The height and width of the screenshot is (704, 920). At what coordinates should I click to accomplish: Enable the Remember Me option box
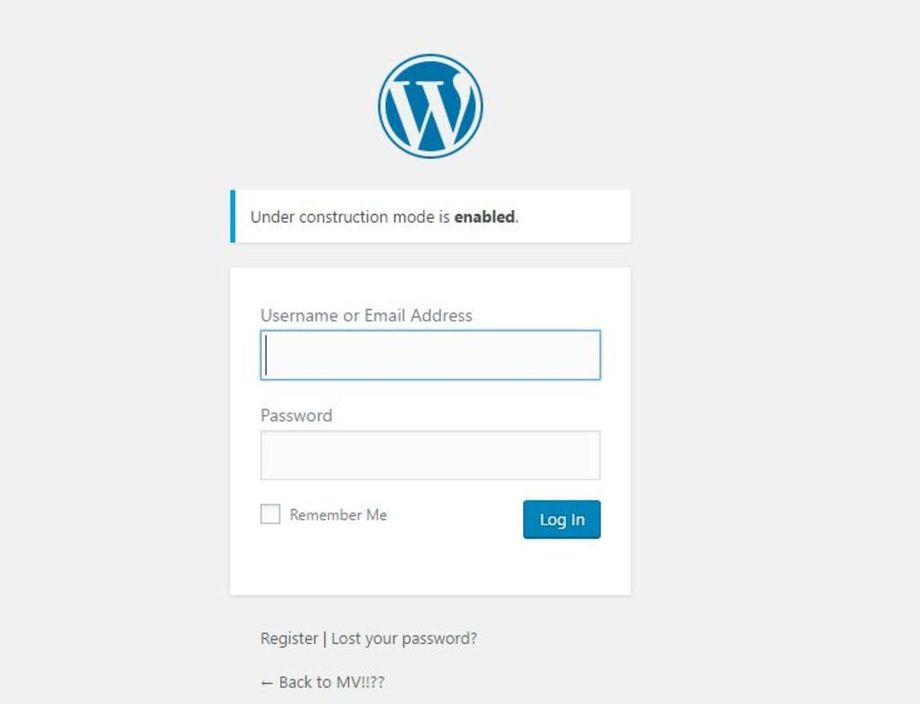pyautogui.click(x=270, y=515)
